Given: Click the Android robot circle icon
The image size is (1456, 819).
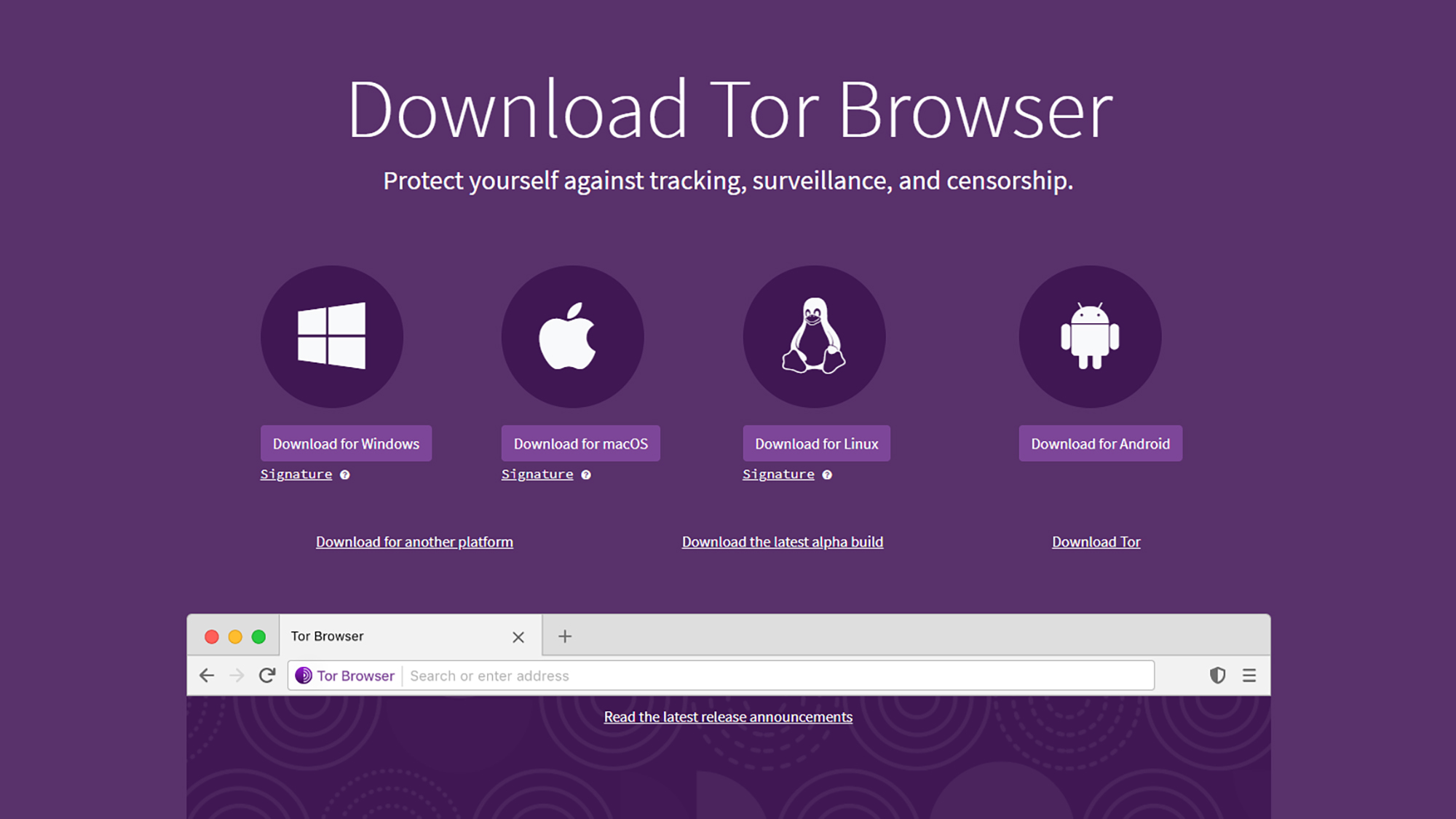Looking at the screenshot, I should tap(1090, 336).
